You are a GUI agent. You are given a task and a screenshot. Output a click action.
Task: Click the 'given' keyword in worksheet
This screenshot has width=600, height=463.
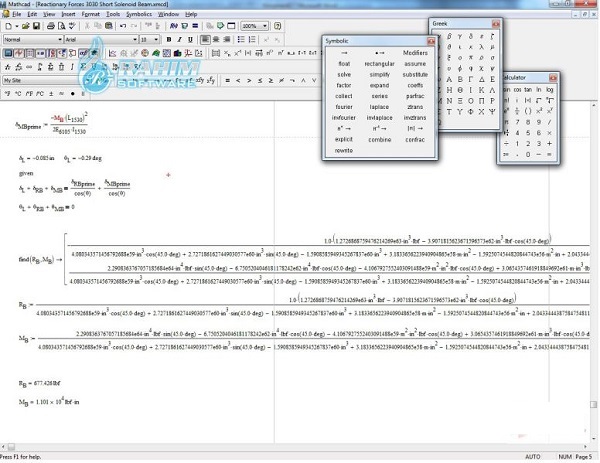tap(26, 173)
